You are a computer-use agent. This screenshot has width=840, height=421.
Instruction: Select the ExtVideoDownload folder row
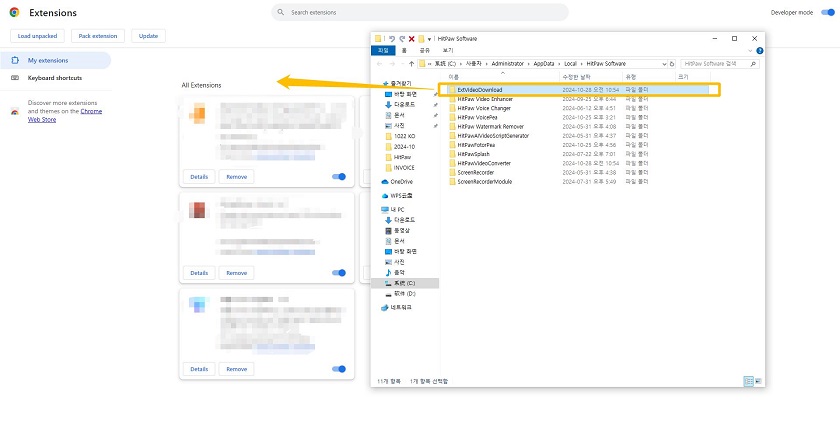click(579, 90)
